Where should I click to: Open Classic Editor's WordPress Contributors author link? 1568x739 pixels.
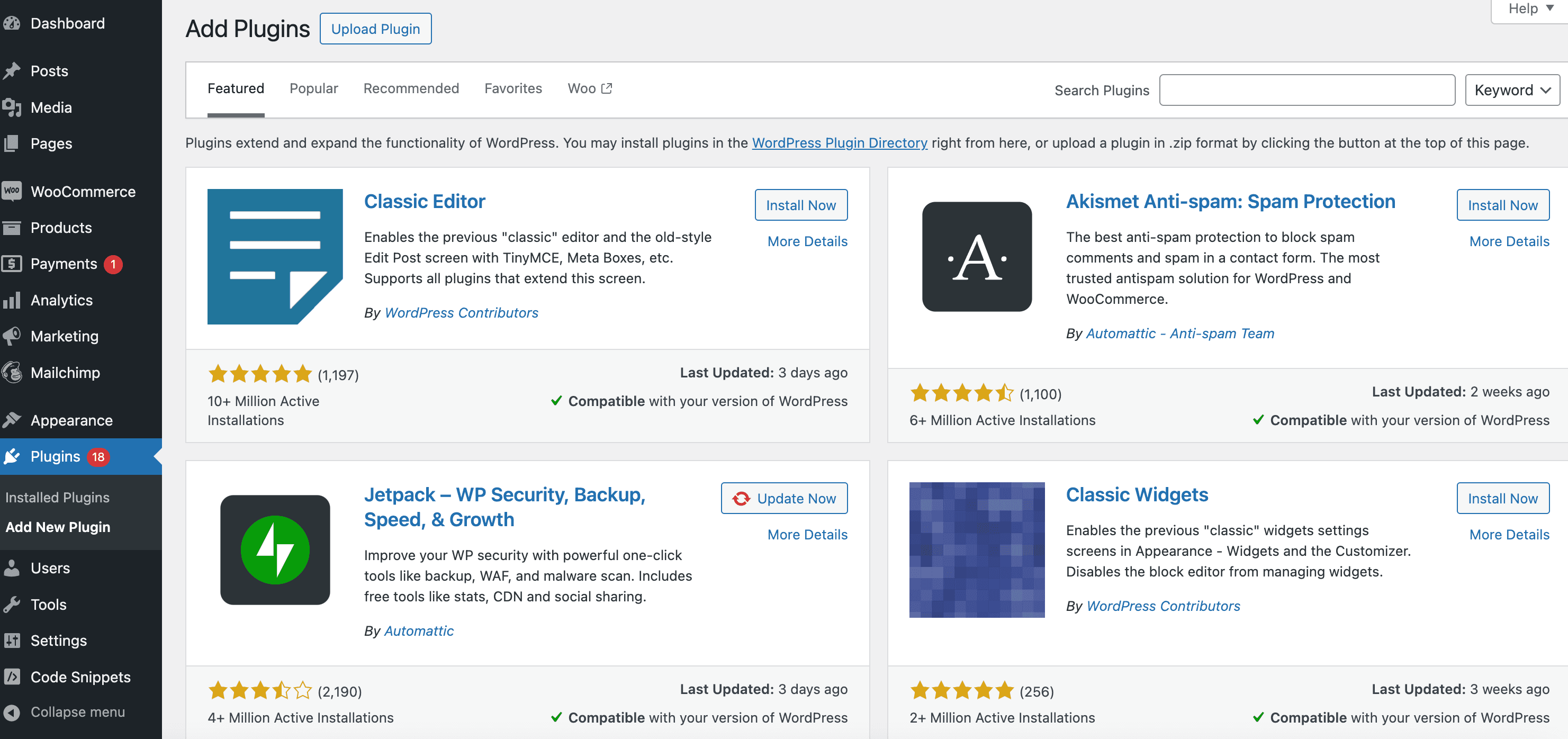[462, 312]
